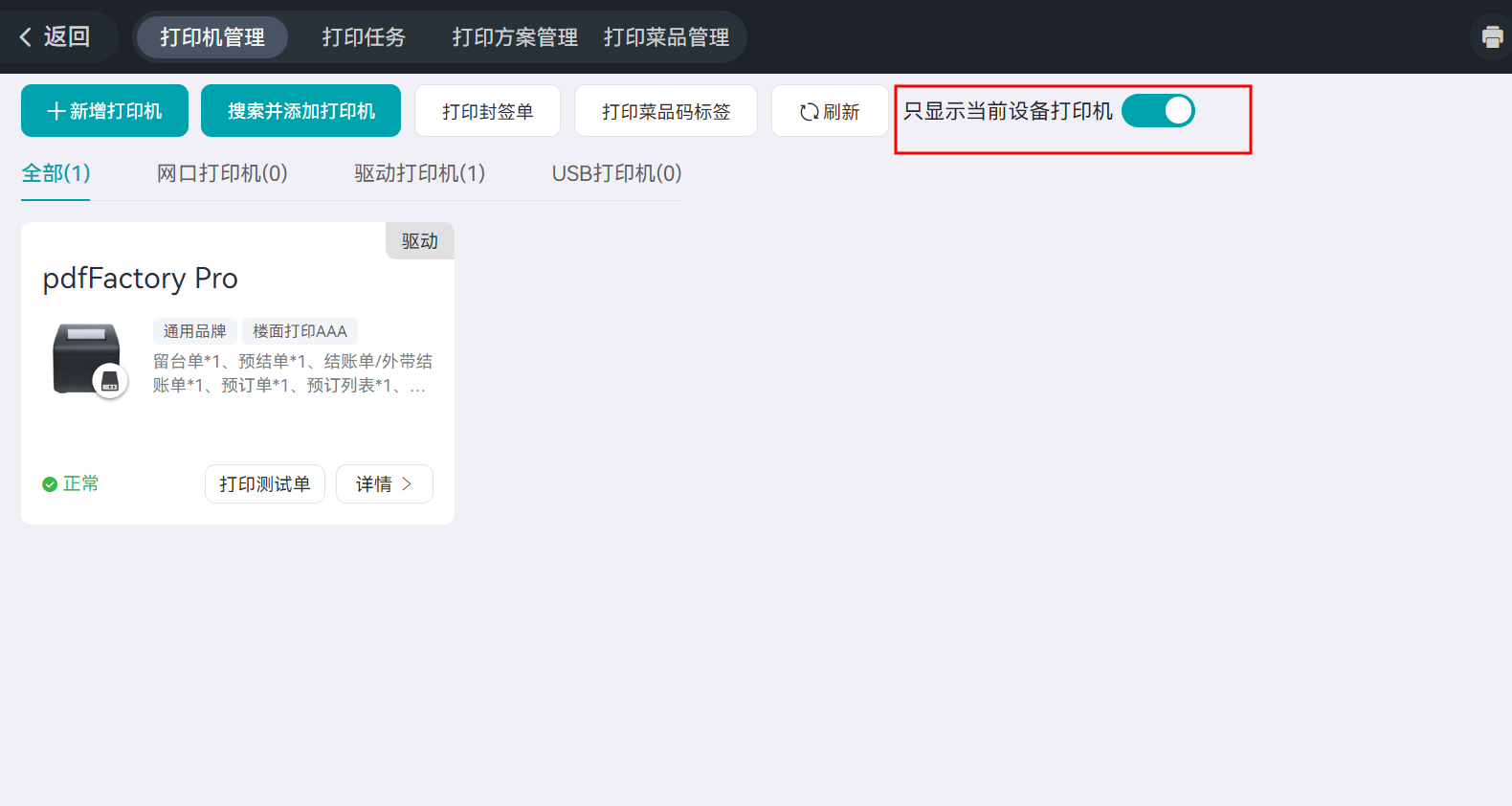
Task: Click the pdfFactory Pro printer image
Action: coord(89,359)
